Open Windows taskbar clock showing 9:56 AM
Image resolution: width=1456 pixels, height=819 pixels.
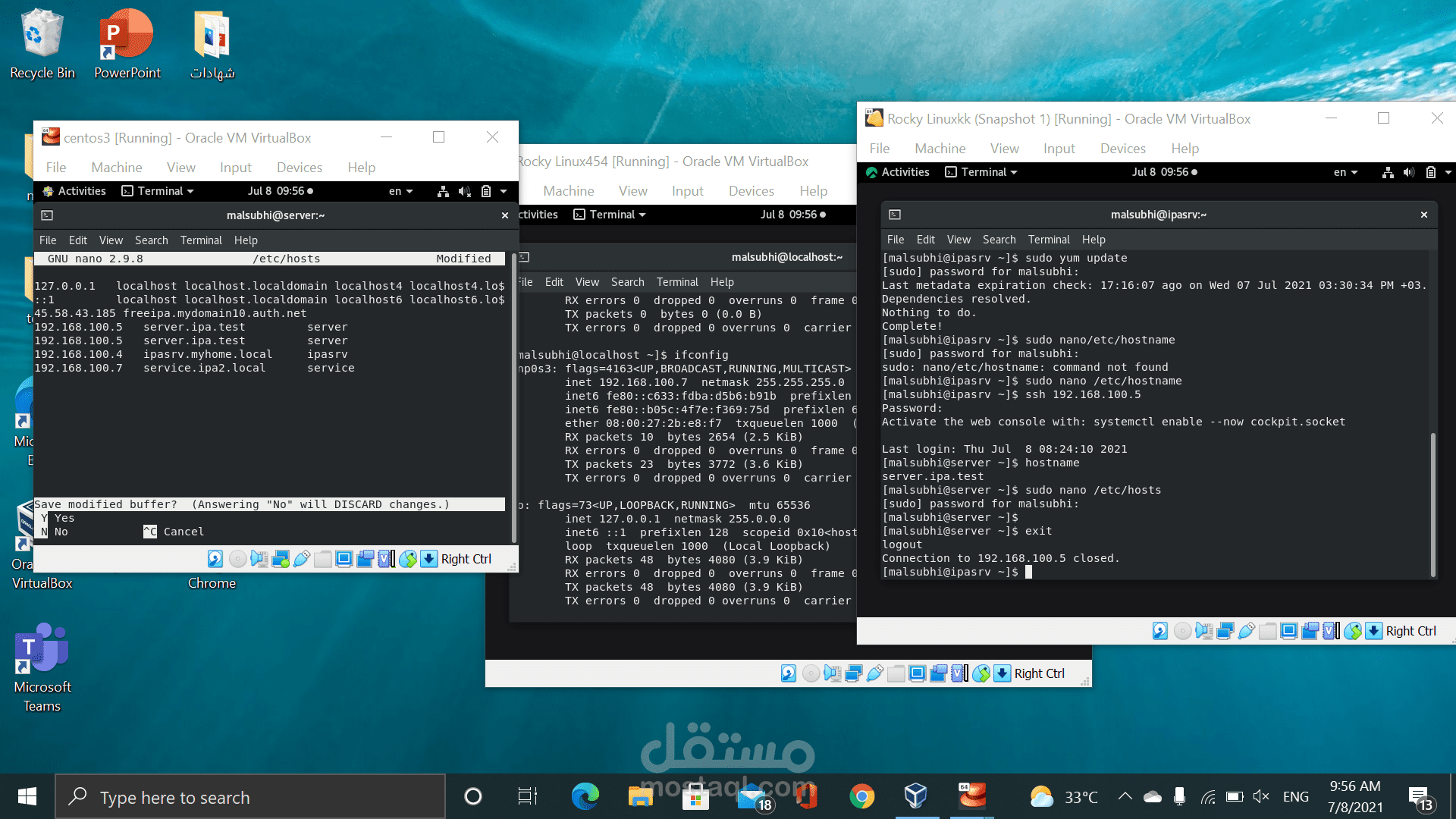[x=1355, y=797]
